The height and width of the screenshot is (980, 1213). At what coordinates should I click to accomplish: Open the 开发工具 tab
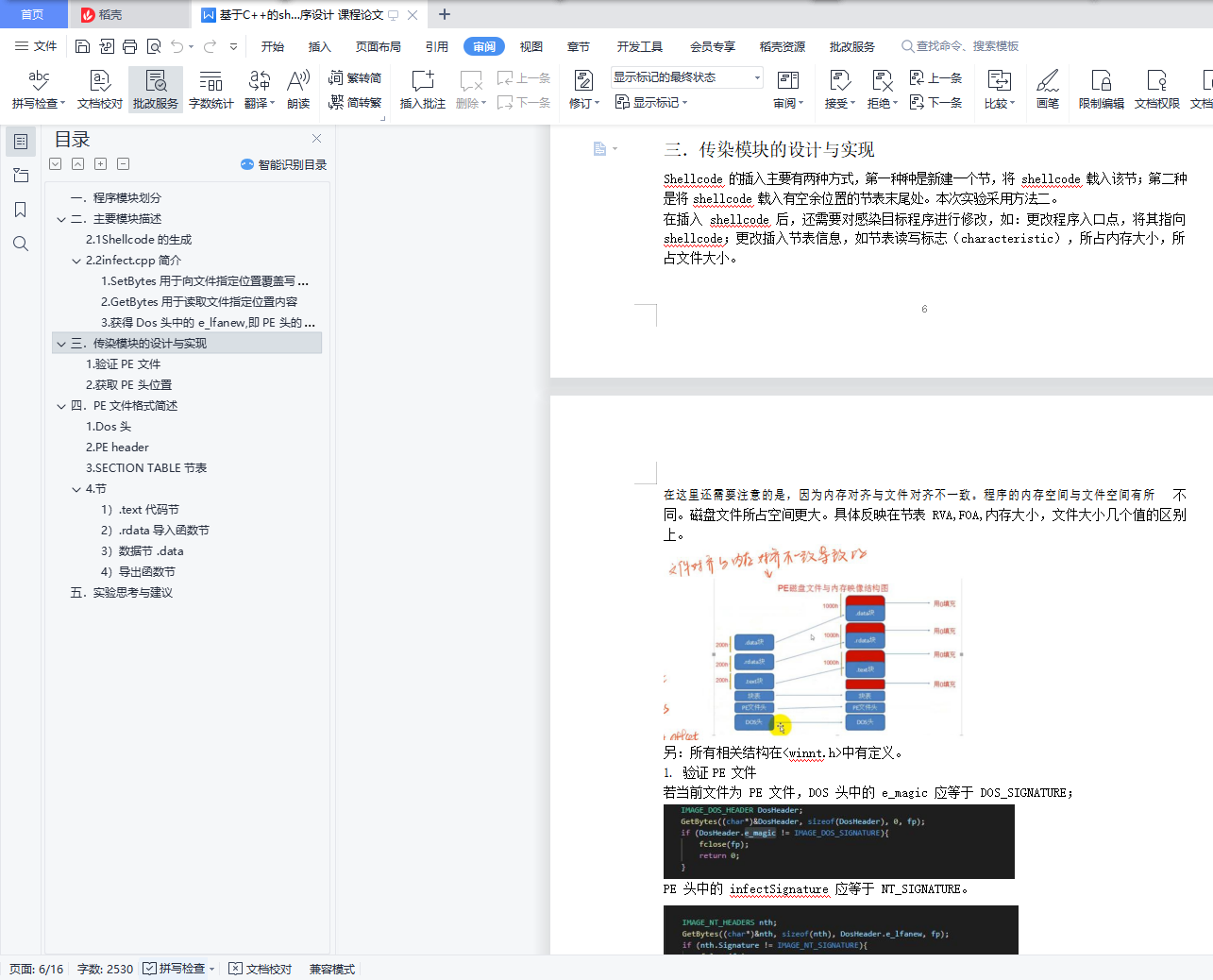[640, 46]
